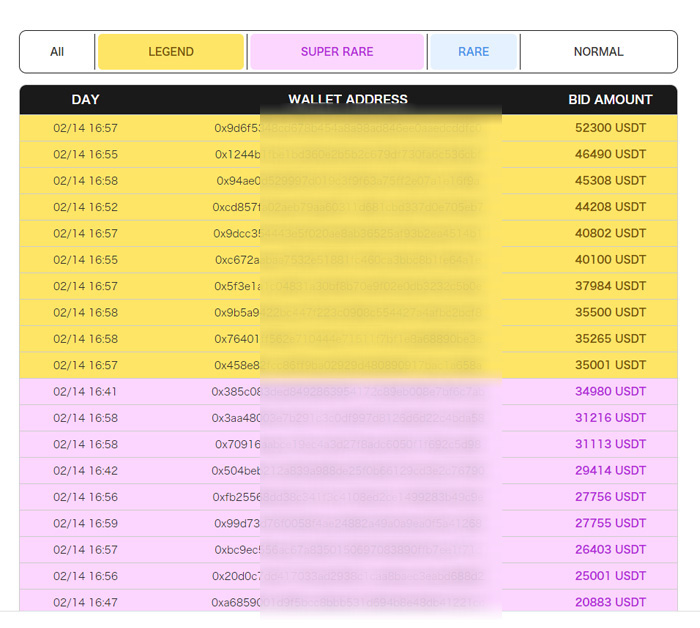The width and height of the screenshot is (700, 628).
Task: Click the DAY column header
Action: coord(86,100)
